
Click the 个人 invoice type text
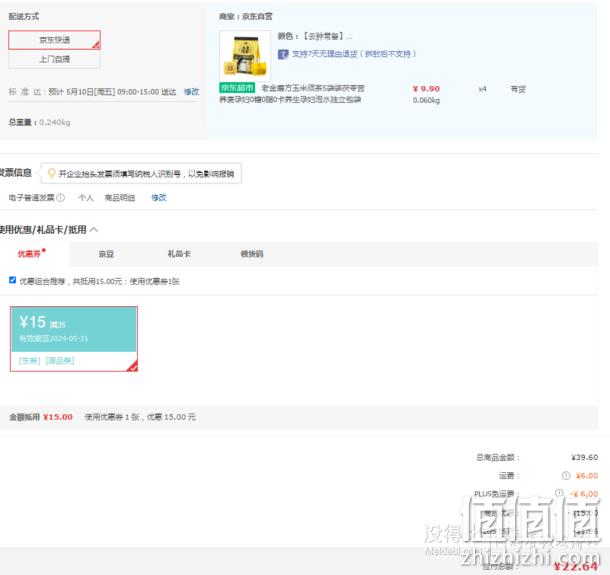86,198
